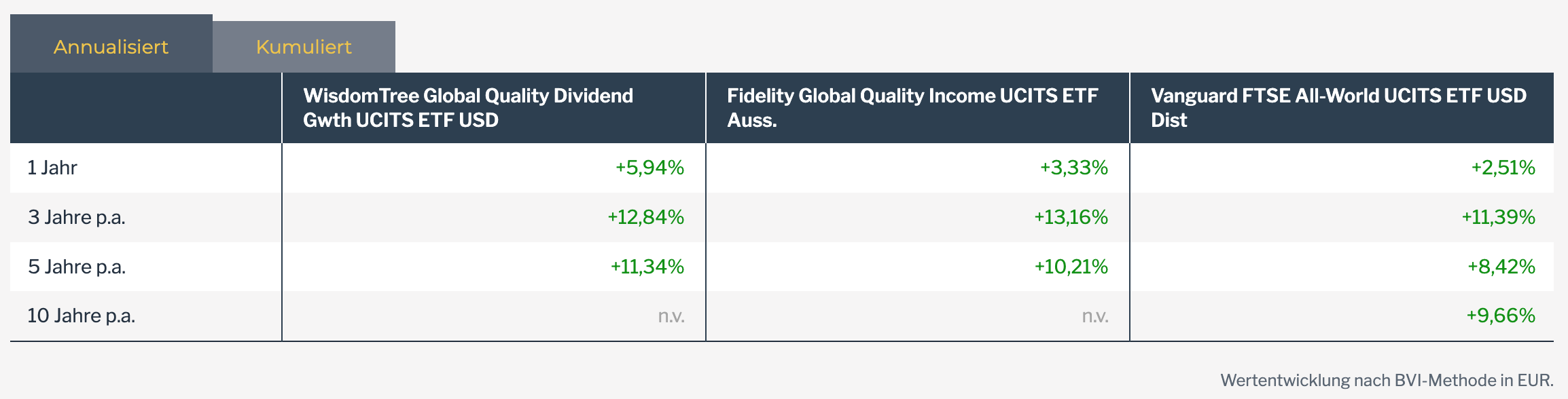
Task: Select the 1 Jahr row label
Action: coord(52,168)
